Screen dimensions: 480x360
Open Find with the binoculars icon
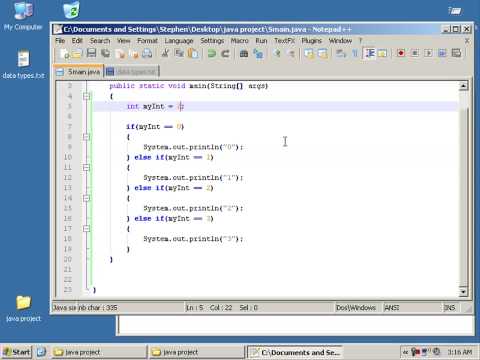click(x=244, y=53)
